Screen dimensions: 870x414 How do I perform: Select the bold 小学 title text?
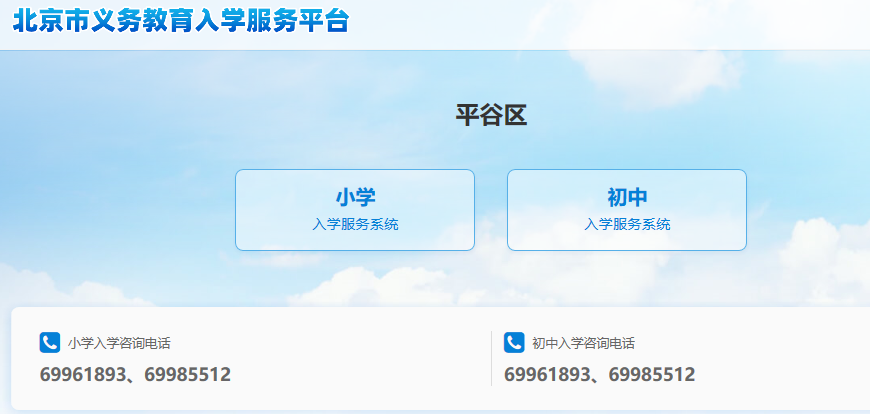[355, 197]
